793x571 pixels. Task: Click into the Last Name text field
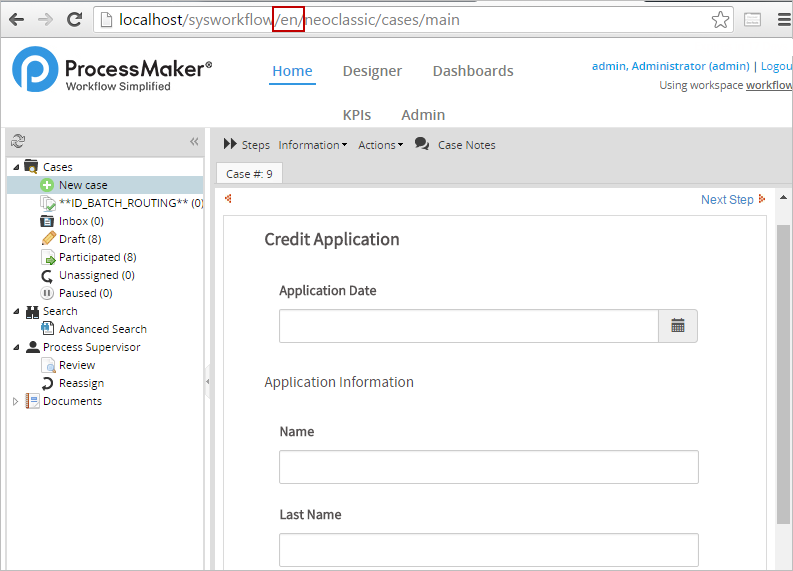(488, 550)
